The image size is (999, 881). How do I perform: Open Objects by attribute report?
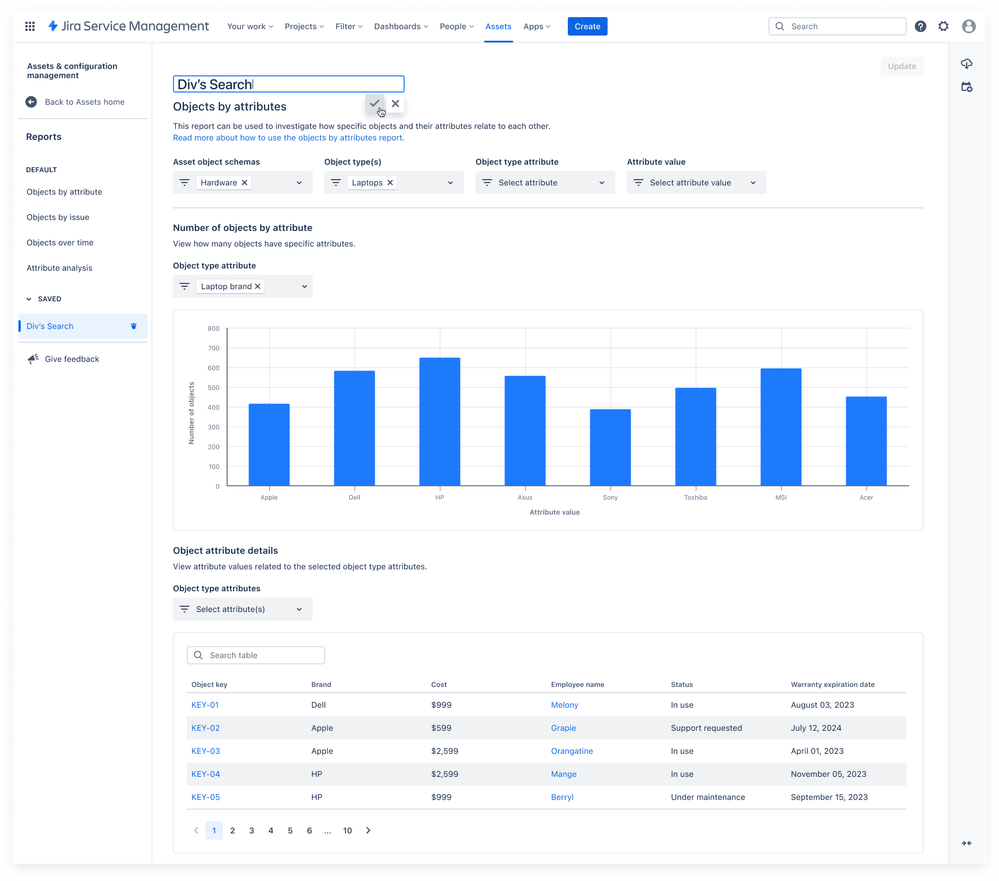pos(64,192)
